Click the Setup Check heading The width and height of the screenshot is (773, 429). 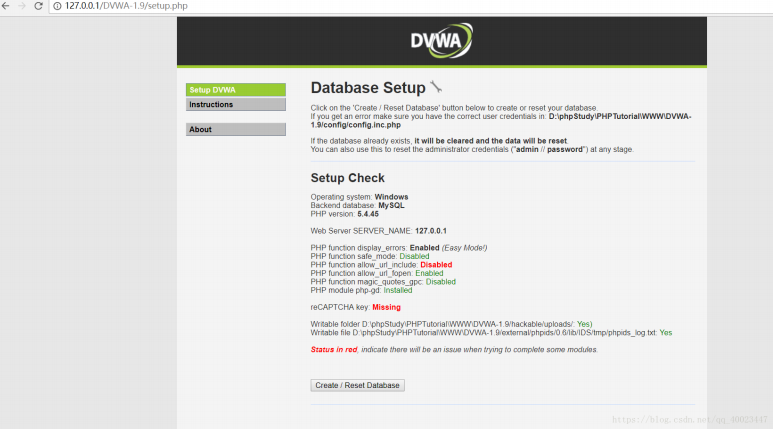point(348,178)
